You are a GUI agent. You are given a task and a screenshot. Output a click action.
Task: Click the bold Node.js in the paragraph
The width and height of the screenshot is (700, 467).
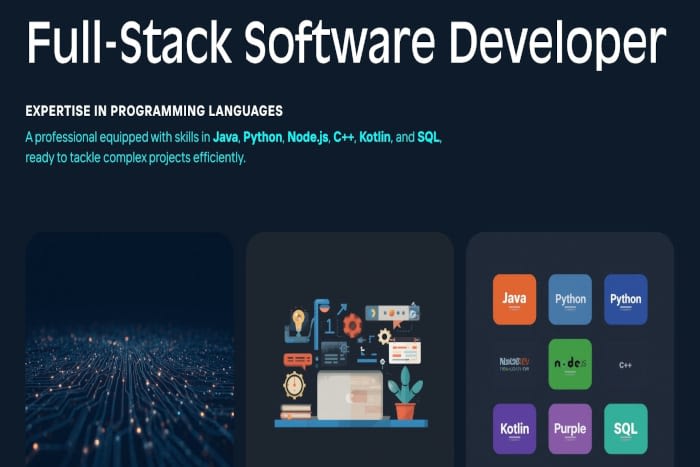click(x=308, y=137)
